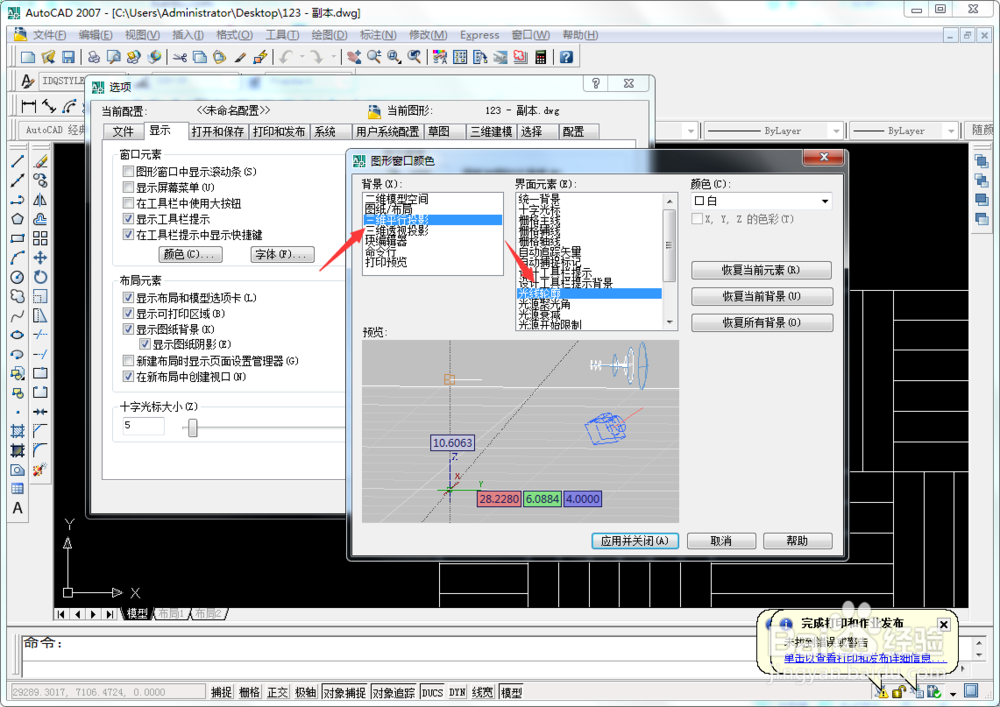Select the Move modify tool
The height and width of the screenshot is (707, 1000).
[x=40, y=258]
